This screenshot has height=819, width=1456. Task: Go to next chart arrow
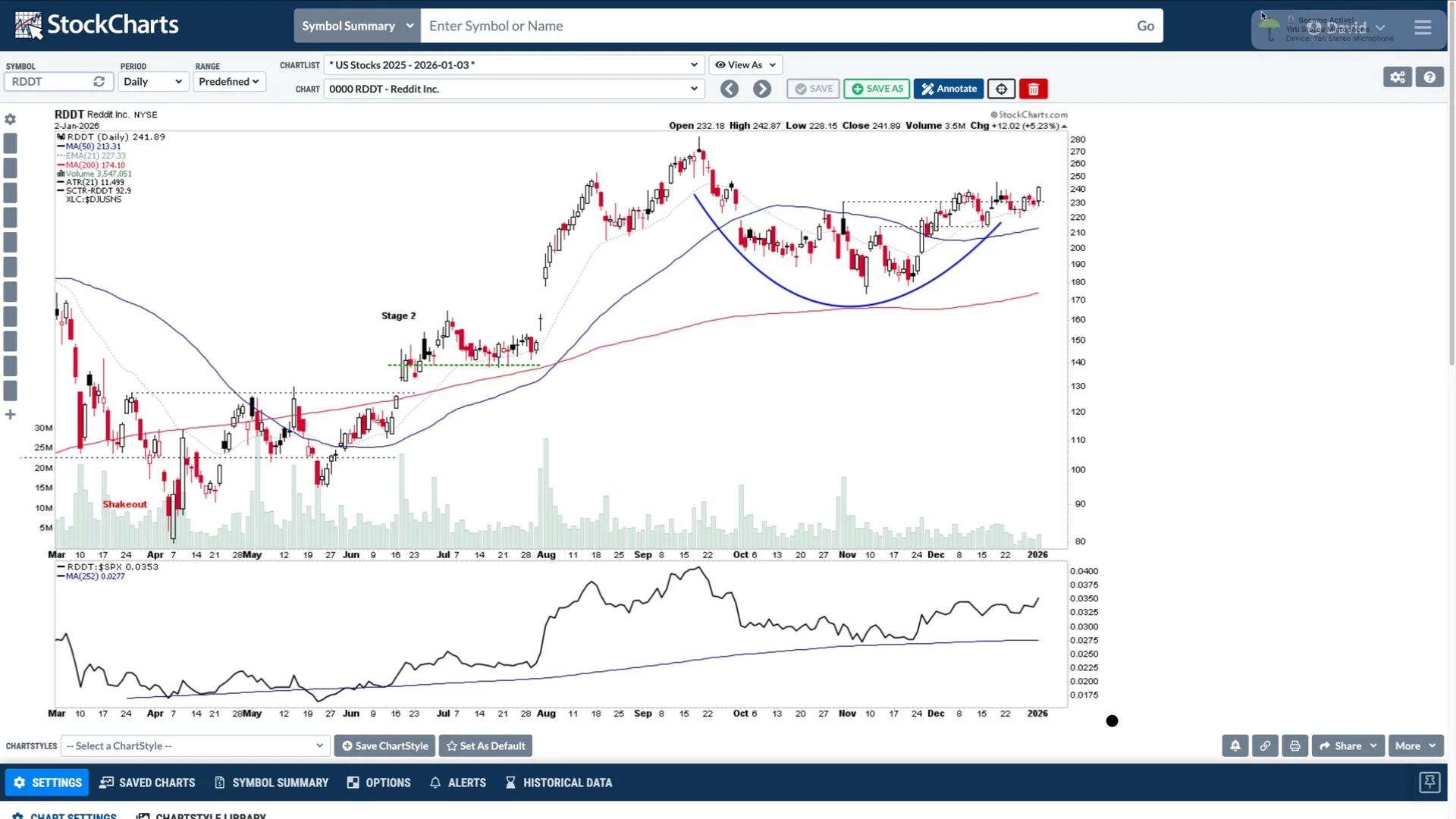pyautogui.click(x=761, y=89)
